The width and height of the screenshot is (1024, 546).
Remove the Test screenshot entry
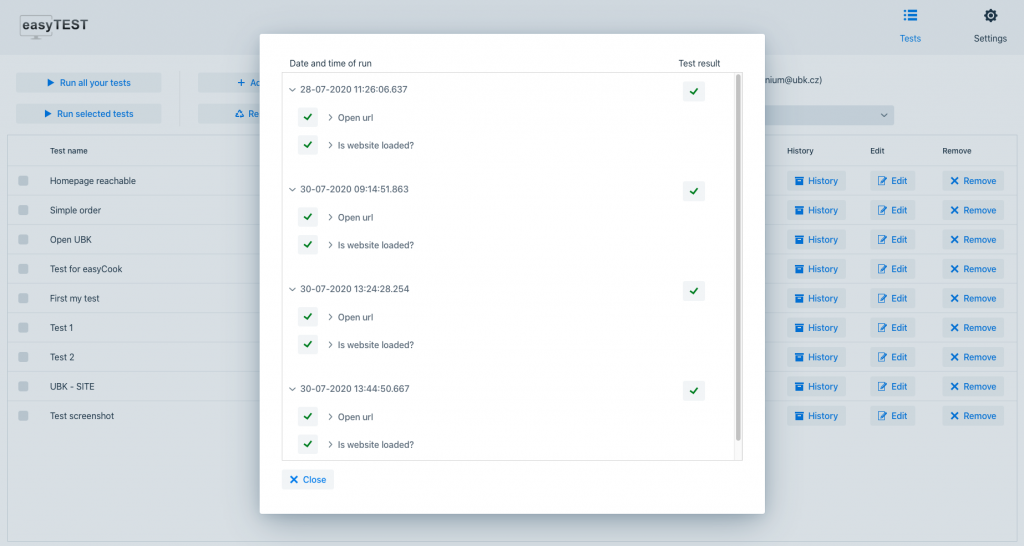[x=973, y=416]
